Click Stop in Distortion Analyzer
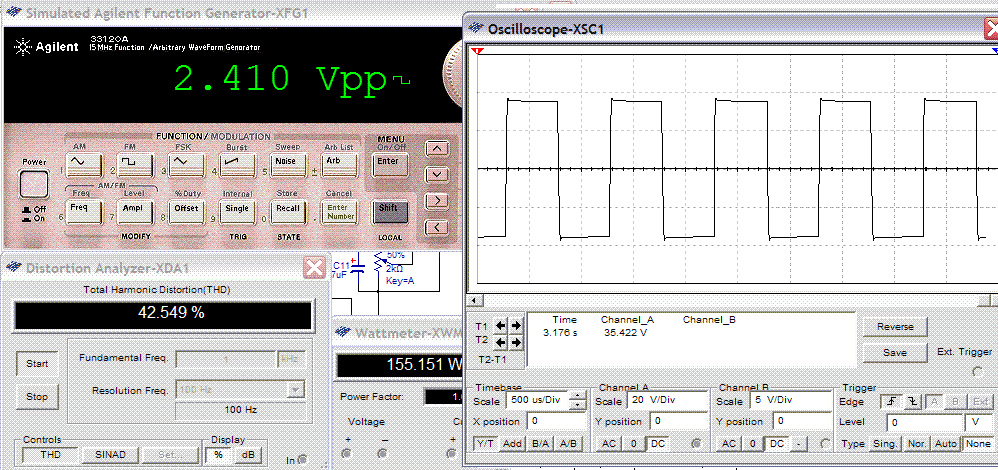This screenshot has width=998, height=470. coord(37,396)
